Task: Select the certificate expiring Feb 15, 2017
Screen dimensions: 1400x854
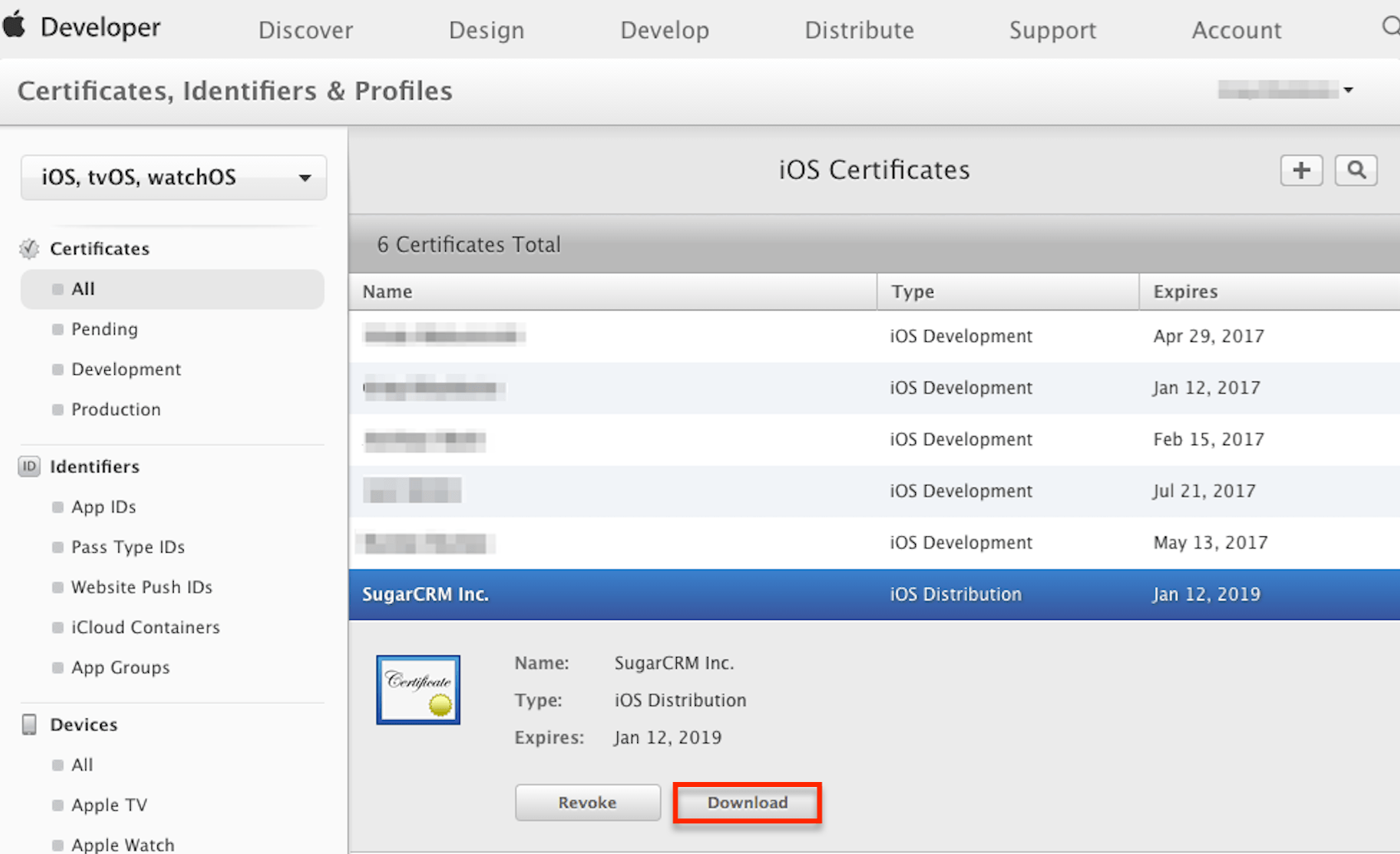Action: tap(875, 439)
